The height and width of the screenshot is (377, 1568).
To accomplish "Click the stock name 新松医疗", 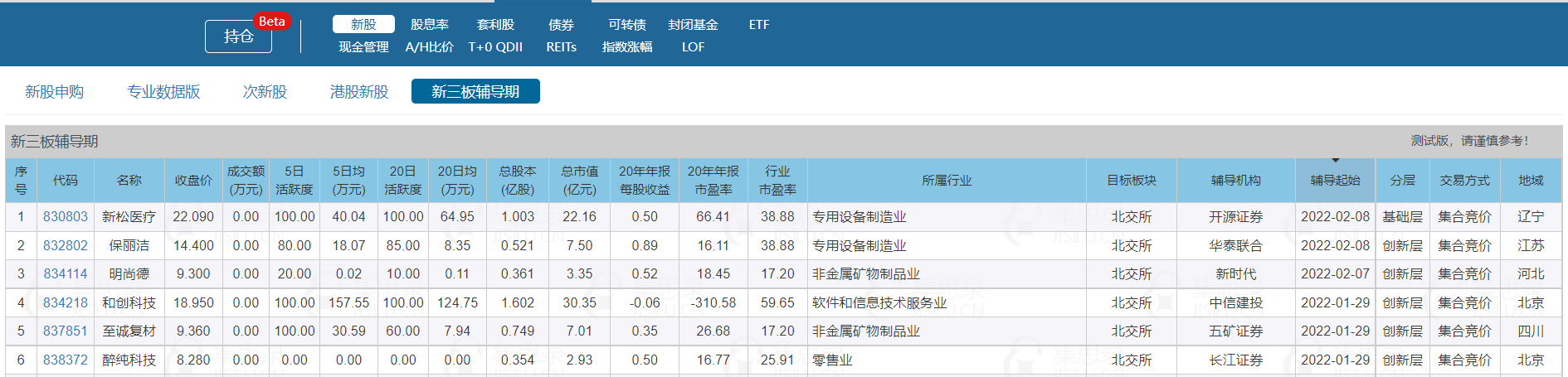I will tap(129, 217).
